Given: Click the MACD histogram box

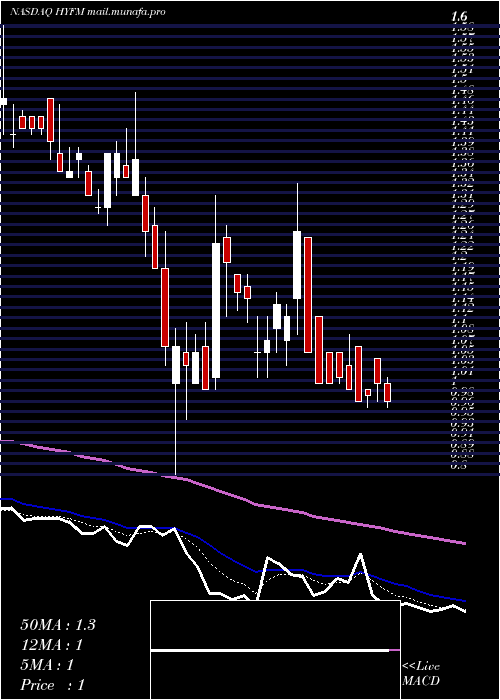Looking at the screenshot, I should point(275,650).
